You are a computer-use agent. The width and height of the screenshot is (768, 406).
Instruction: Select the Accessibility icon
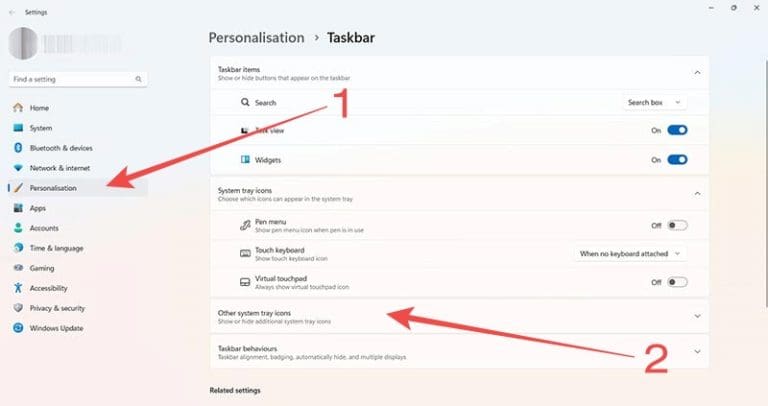(x=17, y=288)
